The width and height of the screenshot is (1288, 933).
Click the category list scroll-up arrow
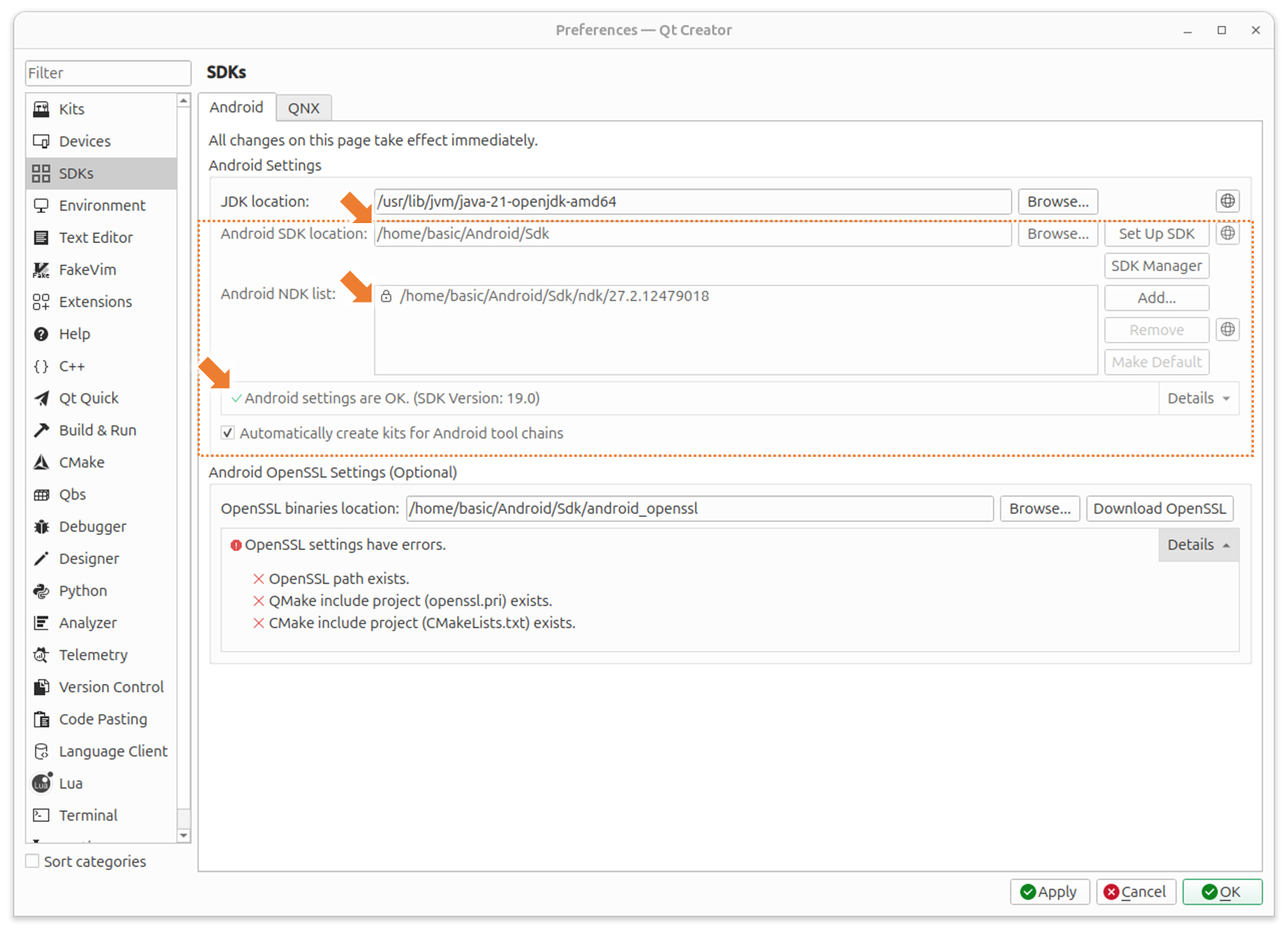(184, 100)
